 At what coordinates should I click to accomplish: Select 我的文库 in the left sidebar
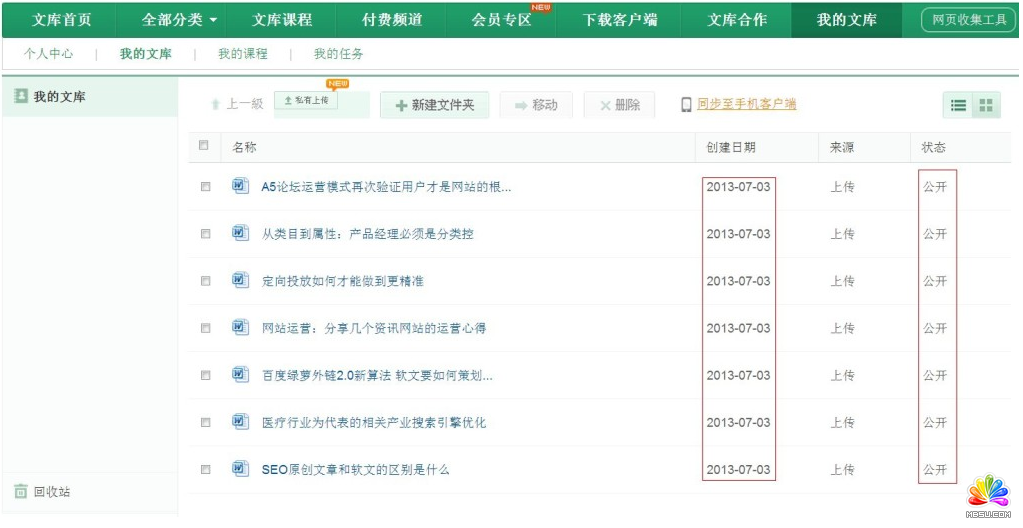[59, 97]
